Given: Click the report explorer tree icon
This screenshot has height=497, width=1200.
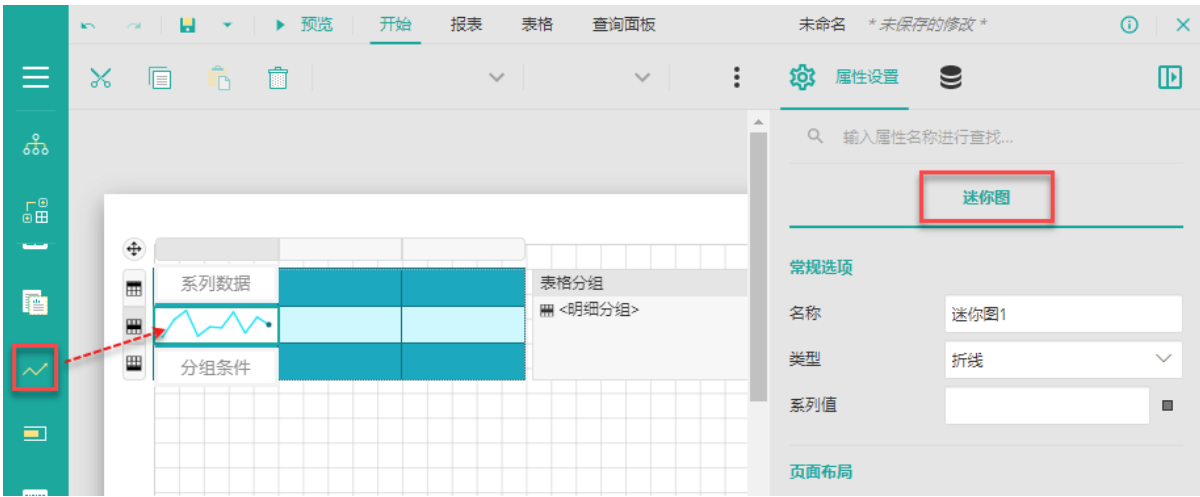Looking at the screenshot, I should pos(35,146).
